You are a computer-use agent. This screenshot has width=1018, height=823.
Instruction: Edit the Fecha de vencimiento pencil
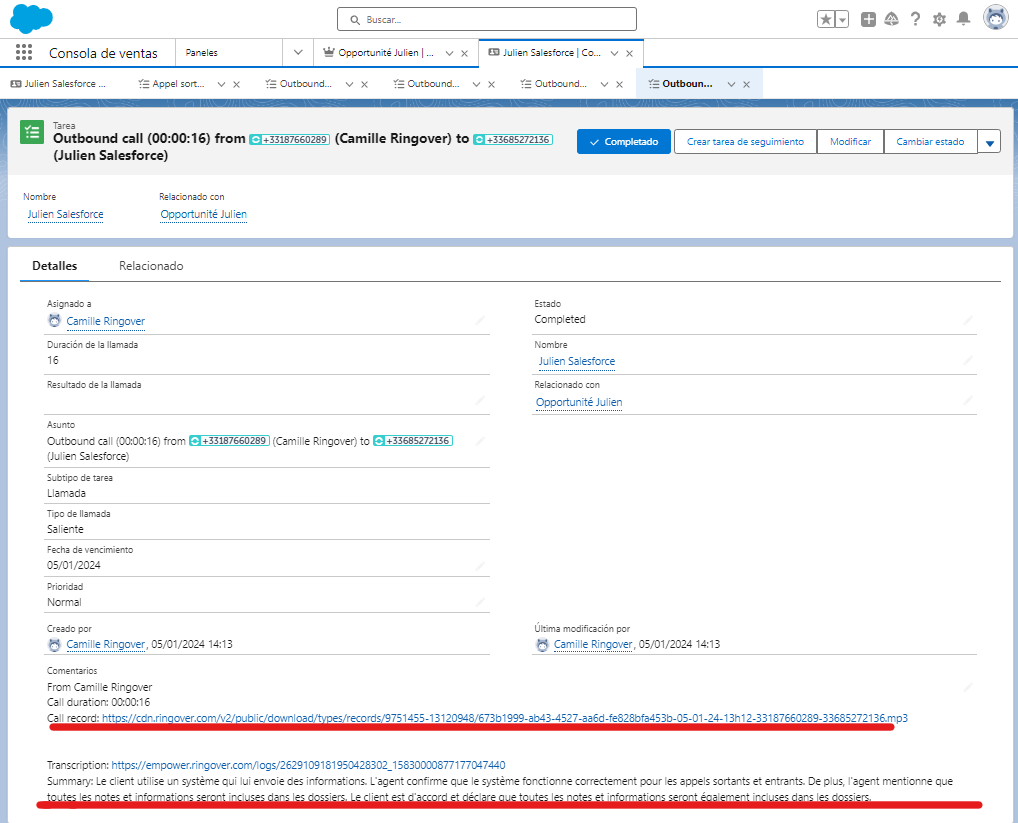tap(480, 566)
